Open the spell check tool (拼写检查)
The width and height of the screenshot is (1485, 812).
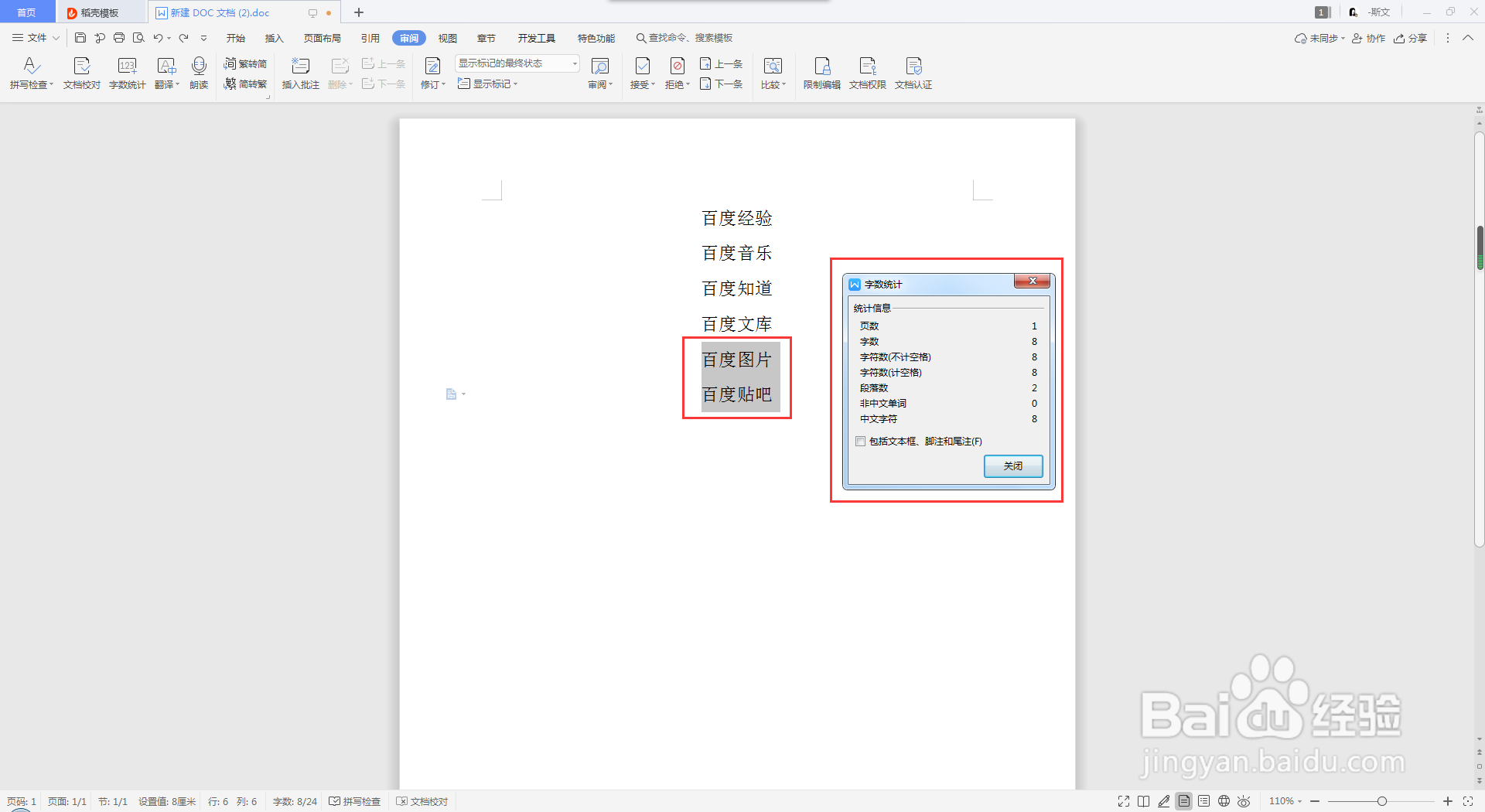point(31,73)
